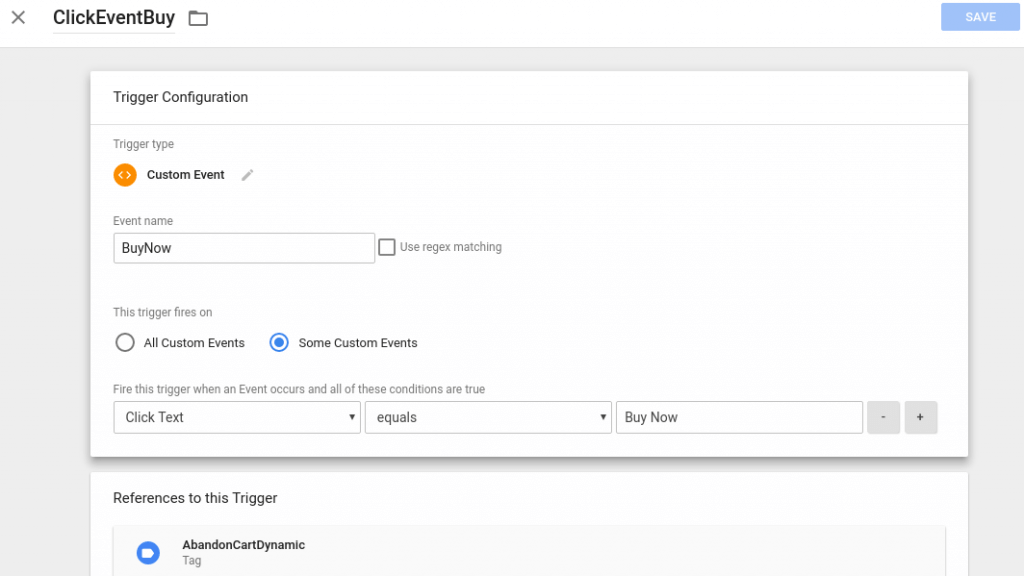Viewport: 1024px width, 576px height.
Task: Click the BuyNow event name field
Action: [244, 248]
